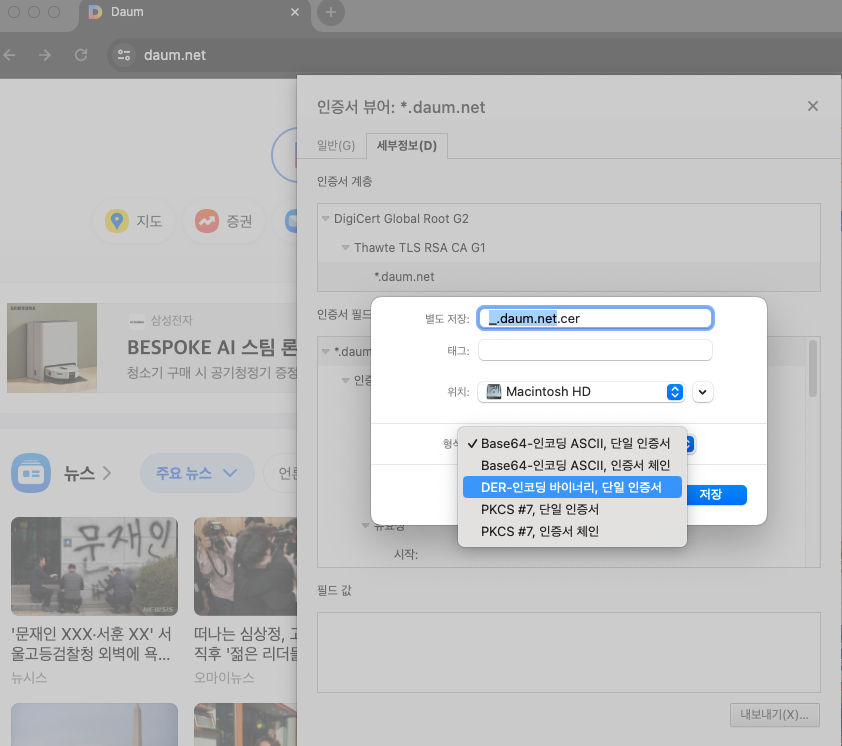Edit the 별도 저장 filename field
Image resolution: width=842 pixels, height=746 pixels.
point(595,318)
